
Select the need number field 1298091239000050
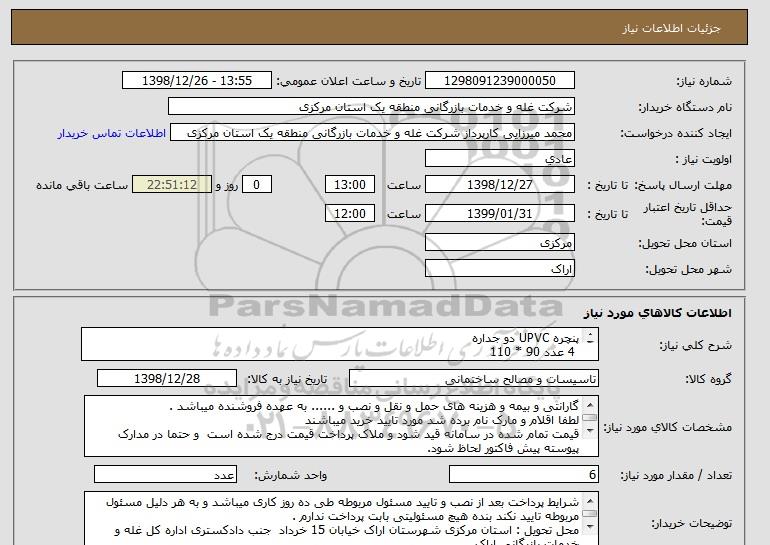[x=499, y=81]
